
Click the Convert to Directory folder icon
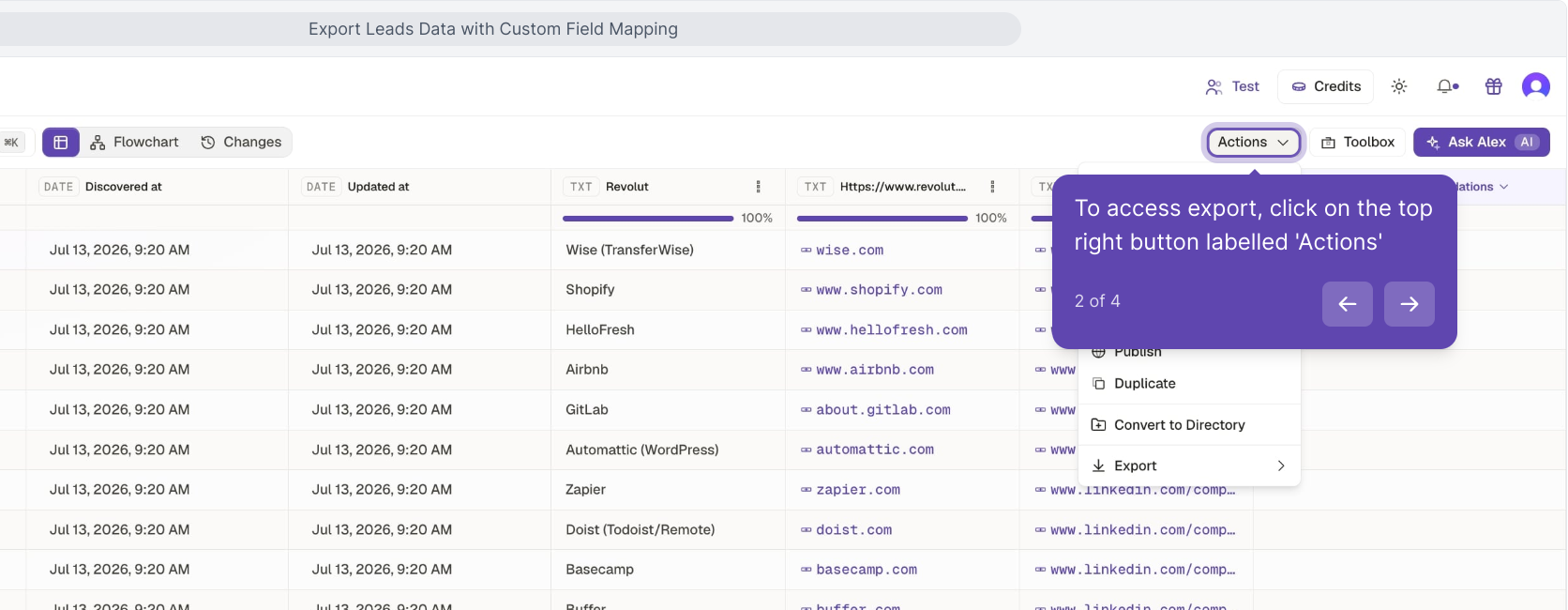tap(1098, 425)
